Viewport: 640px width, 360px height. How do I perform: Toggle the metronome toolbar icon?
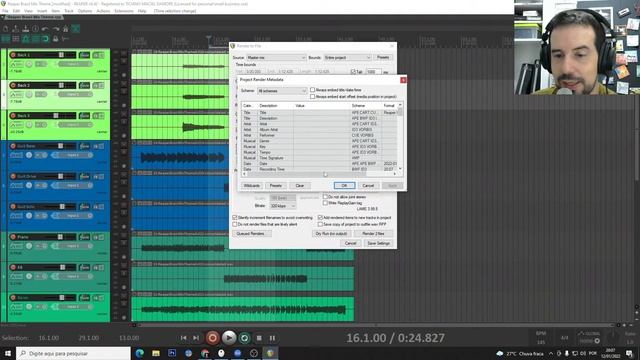pos(65,29)
